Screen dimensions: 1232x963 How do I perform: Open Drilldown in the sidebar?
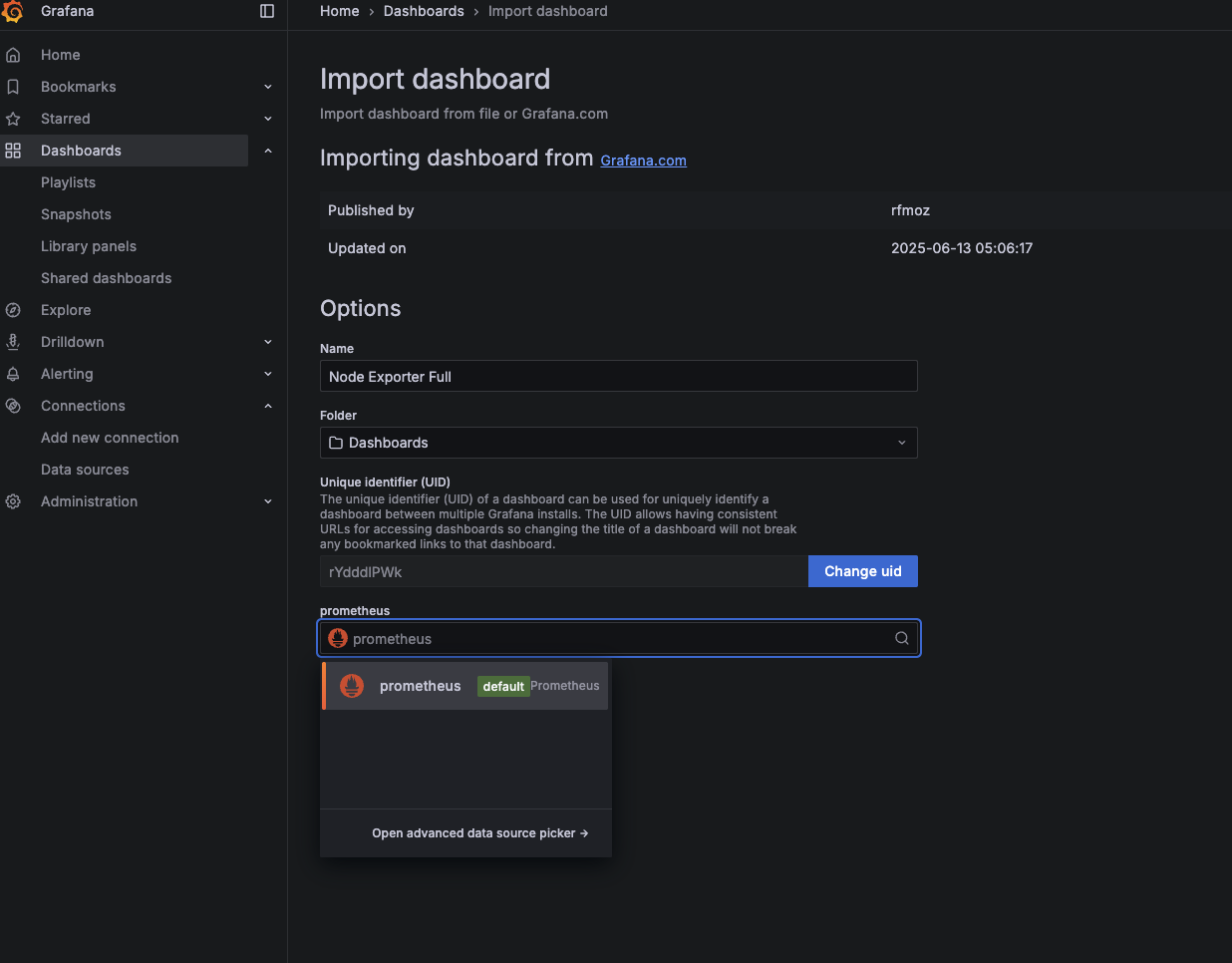pos(73,342)
